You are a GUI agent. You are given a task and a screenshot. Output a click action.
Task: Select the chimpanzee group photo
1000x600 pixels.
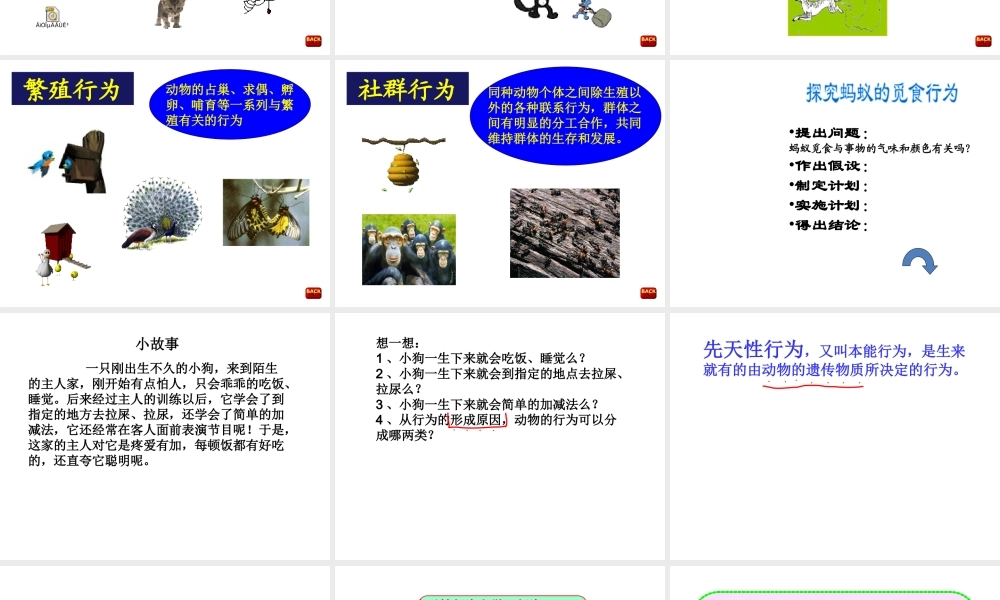tap(409, 249)
